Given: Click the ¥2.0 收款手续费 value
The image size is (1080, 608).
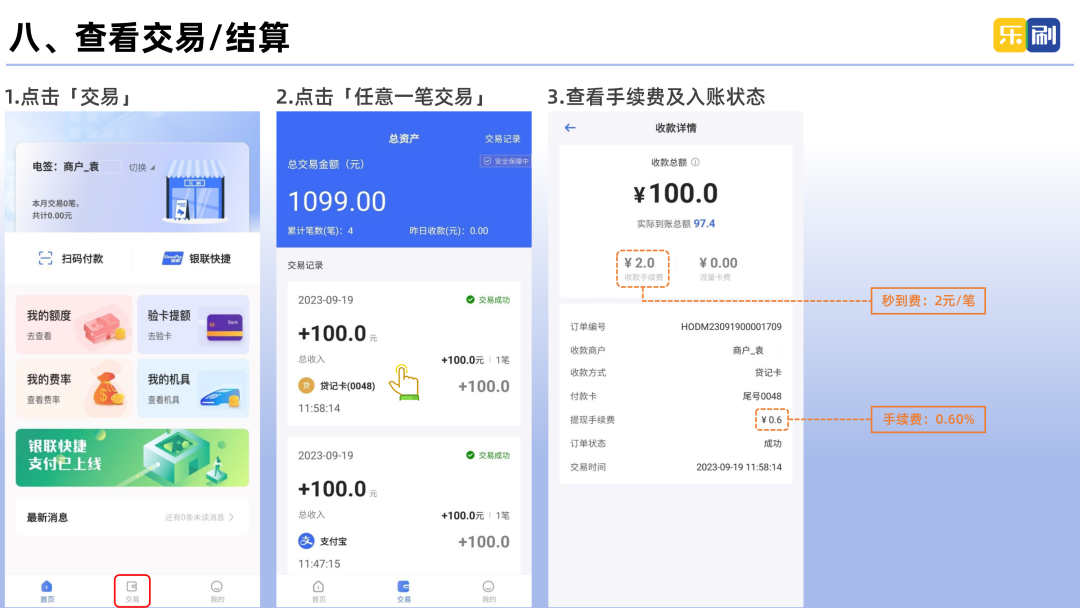Looking at the screenshot, I should click(640, 263).
